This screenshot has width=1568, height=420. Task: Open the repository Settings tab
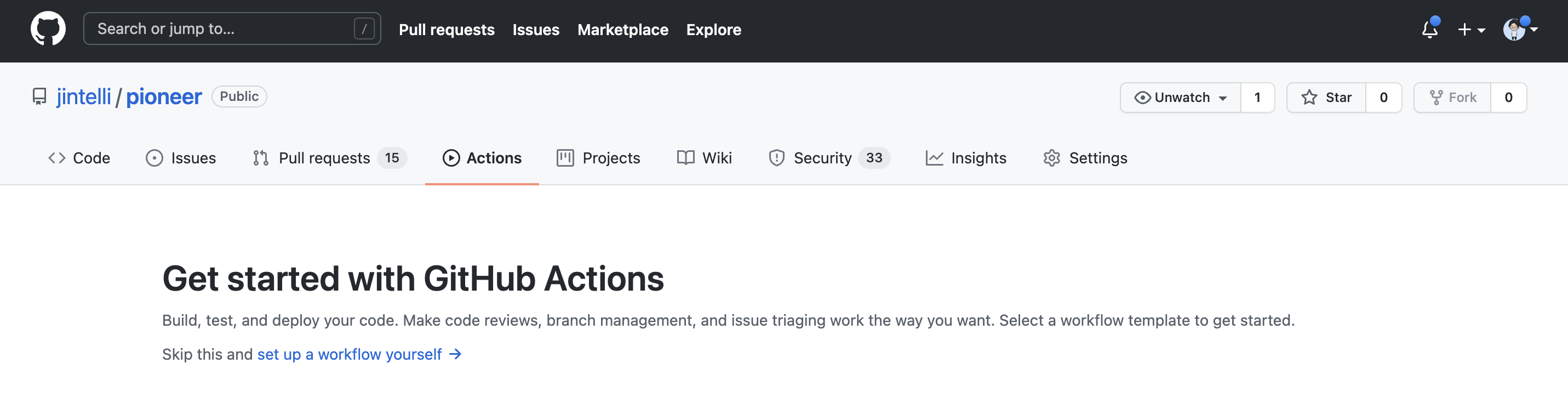coord(1085,158)
